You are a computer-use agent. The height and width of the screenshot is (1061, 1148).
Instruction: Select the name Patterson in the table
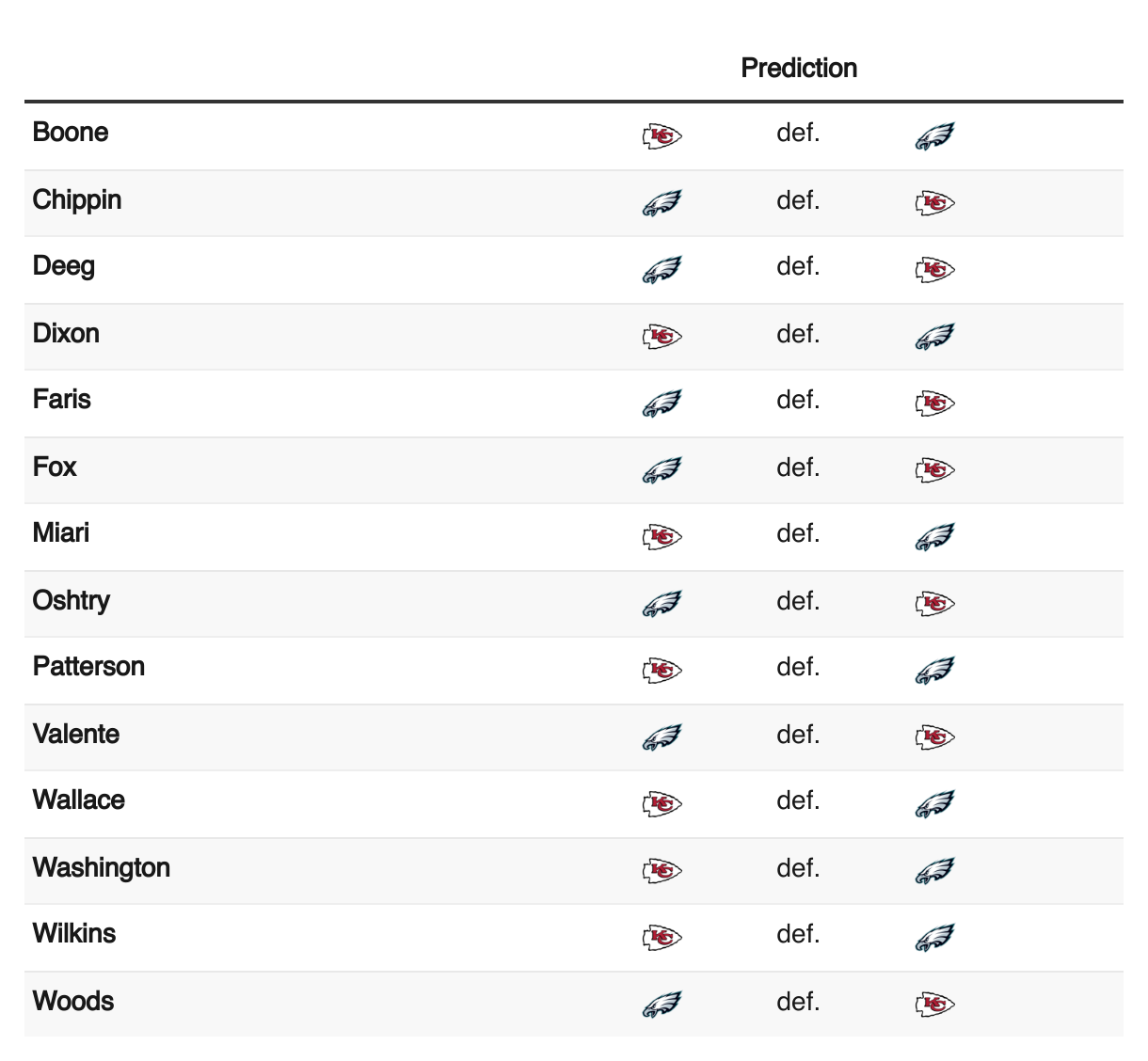point(88,667)
